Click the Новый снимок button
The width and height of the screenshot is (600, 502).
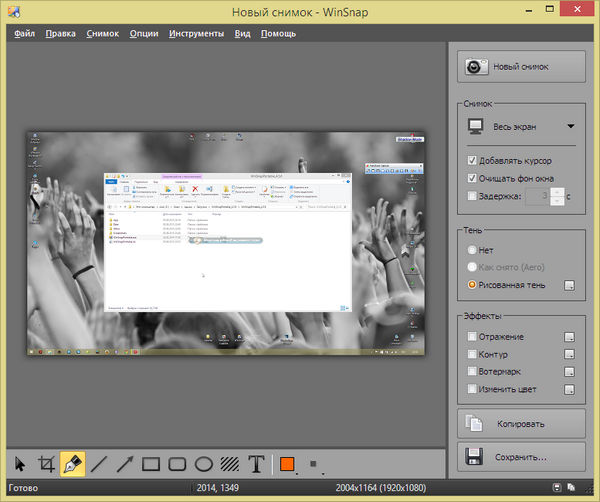pos(520,67)
